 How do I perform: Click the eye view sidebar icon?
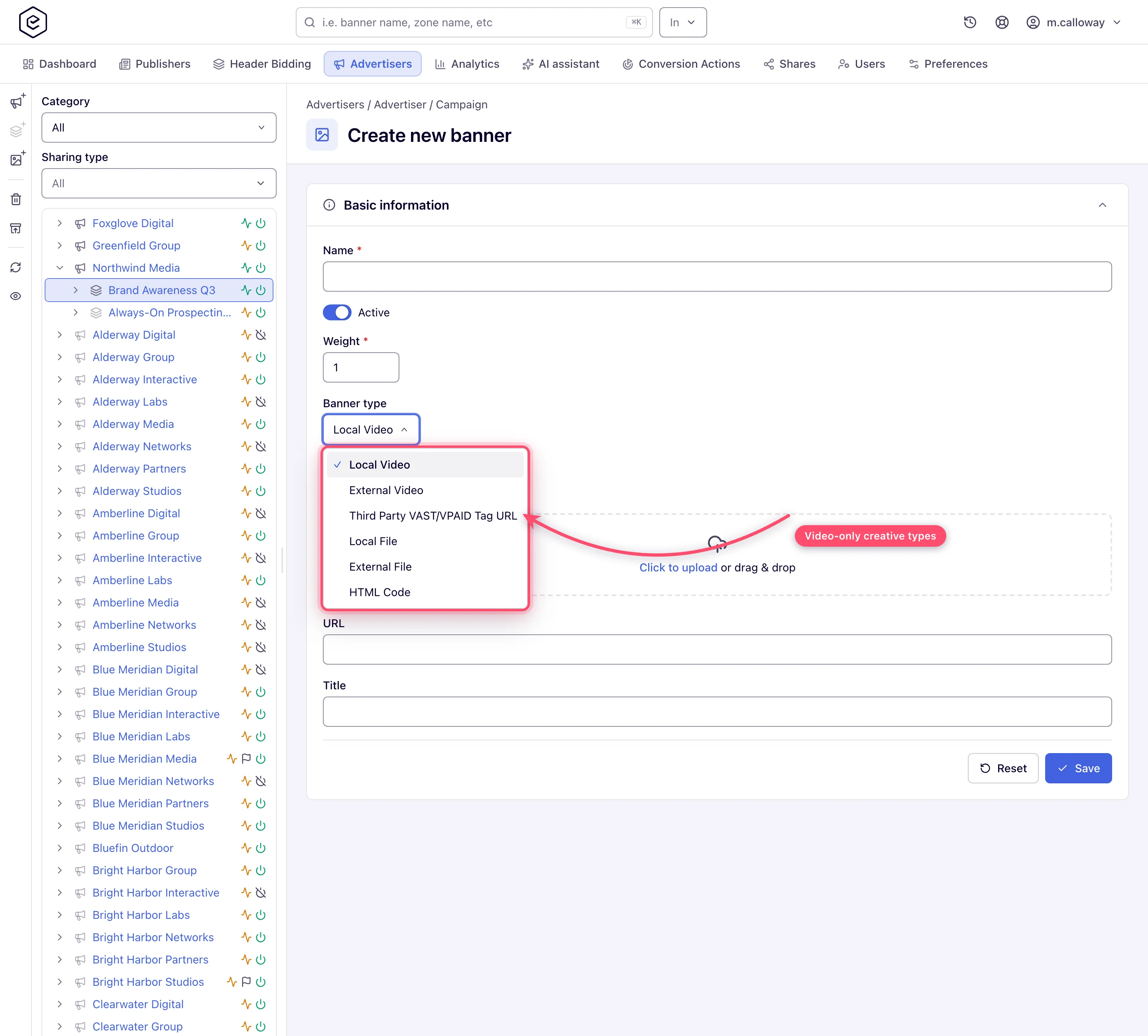point(16,296)
